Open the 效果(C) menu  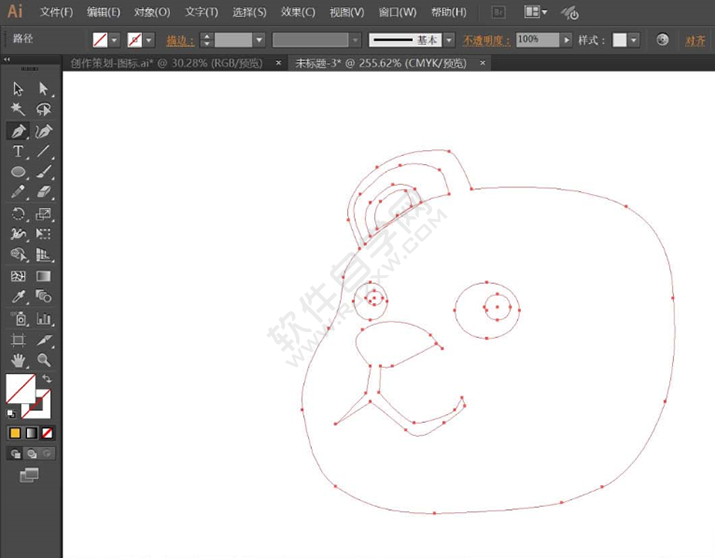(297, 12)
